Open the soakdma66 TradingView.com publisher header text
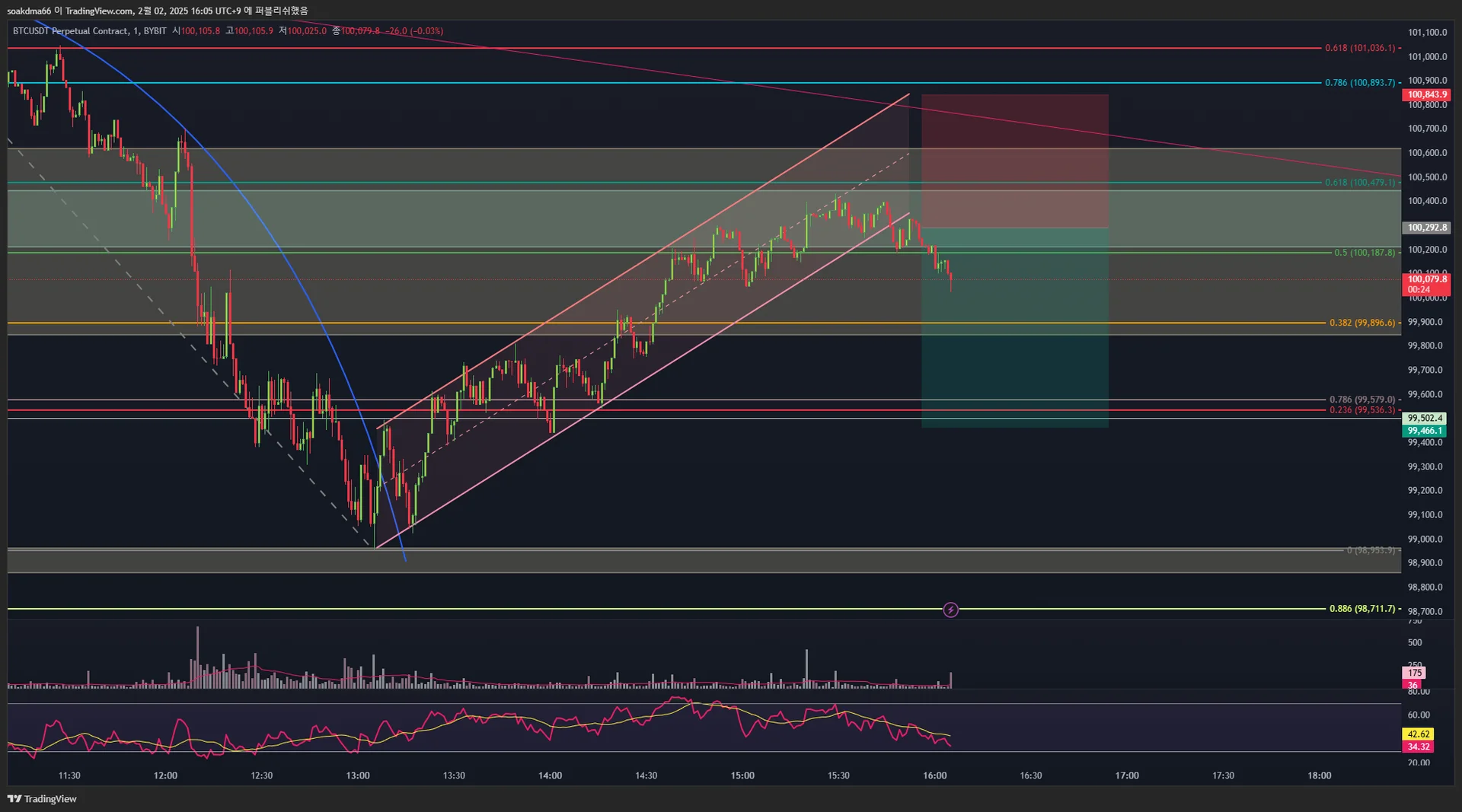This screenshot has width=1462, height=812. click(x=158, y=10)
